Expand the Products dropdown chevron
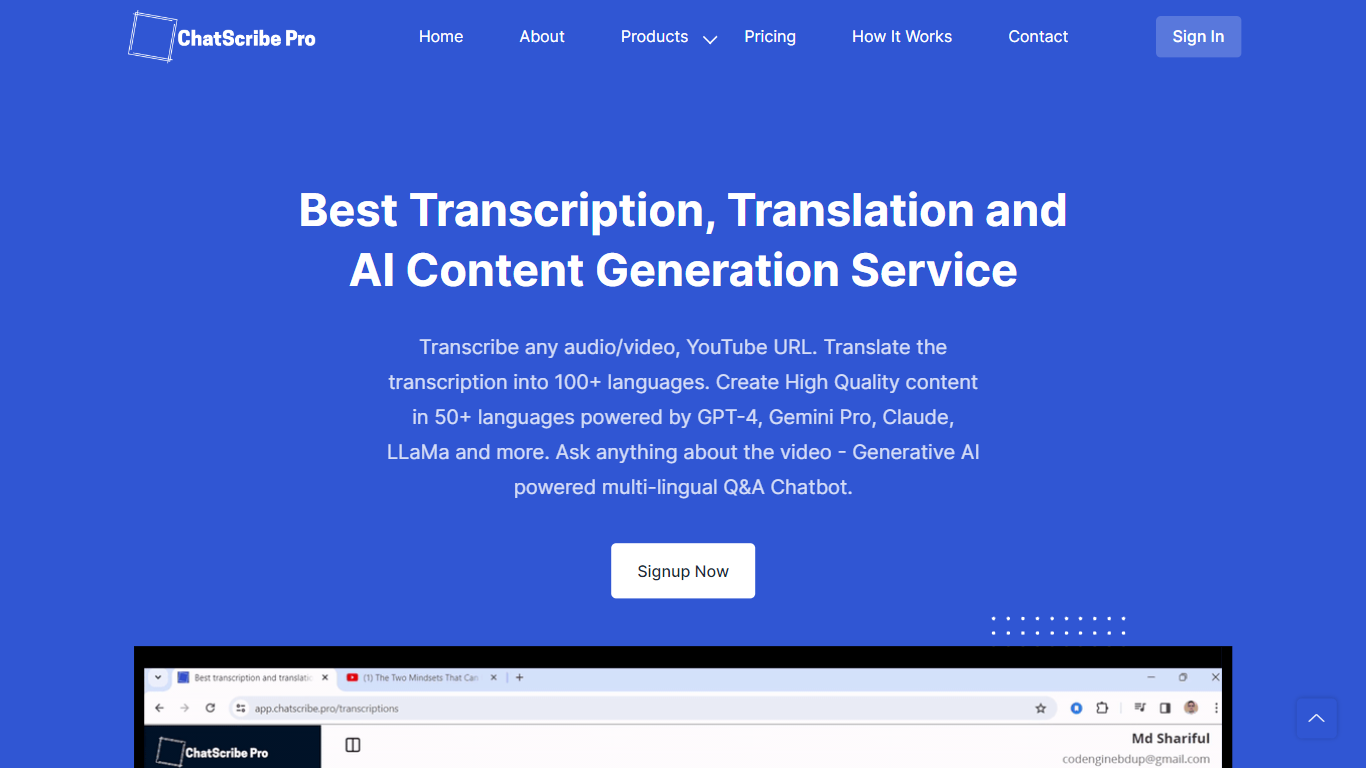 [x=710, y=40]
